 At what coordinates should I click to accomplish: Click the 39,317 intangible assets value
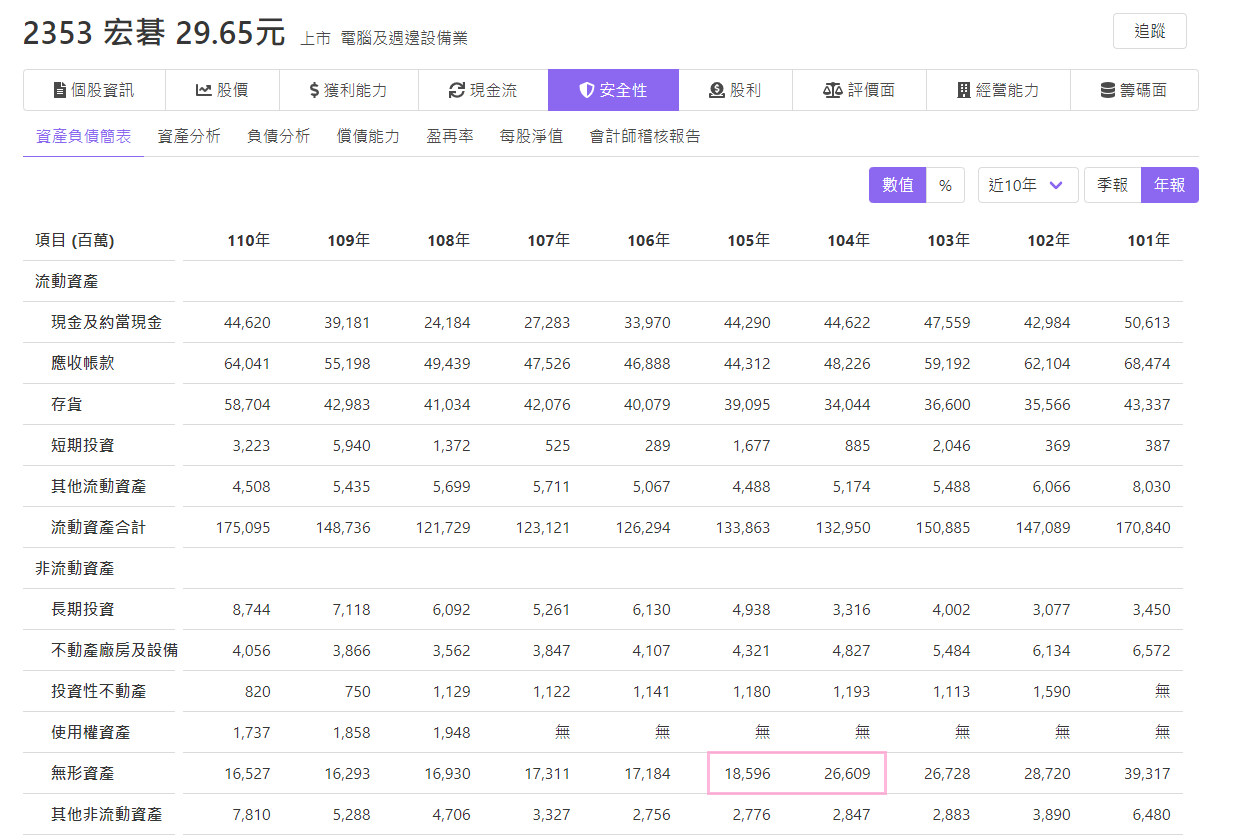[x=1147, y=774]
